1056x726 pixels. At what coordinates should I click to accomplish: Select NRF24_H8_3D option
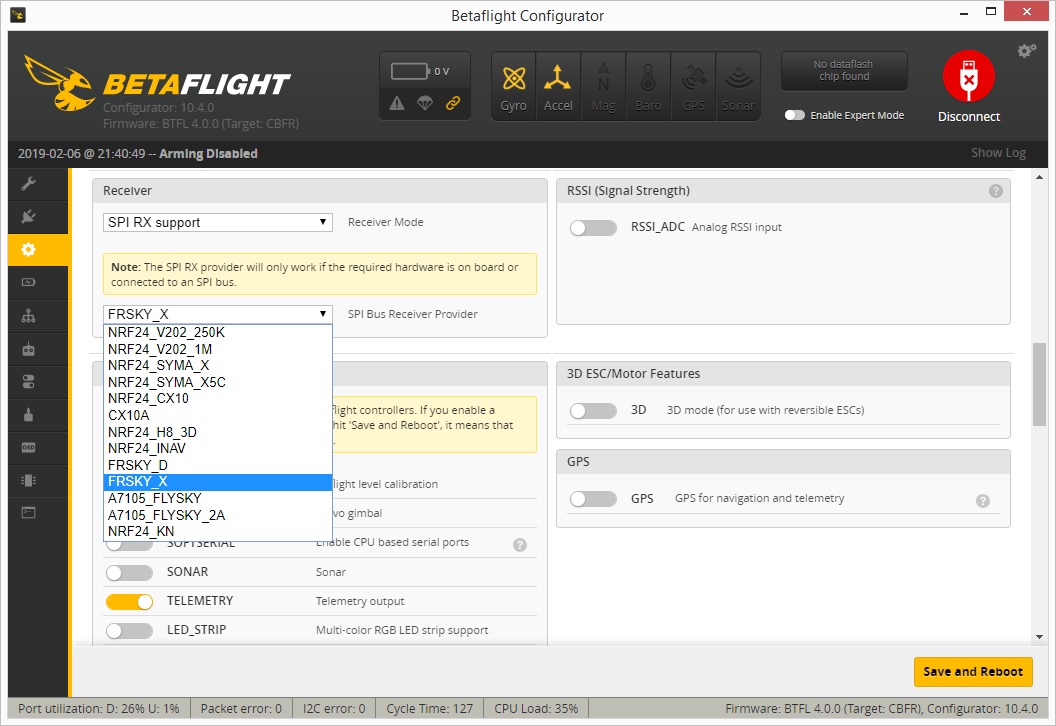pyautogui.click(x=218, y=432)
